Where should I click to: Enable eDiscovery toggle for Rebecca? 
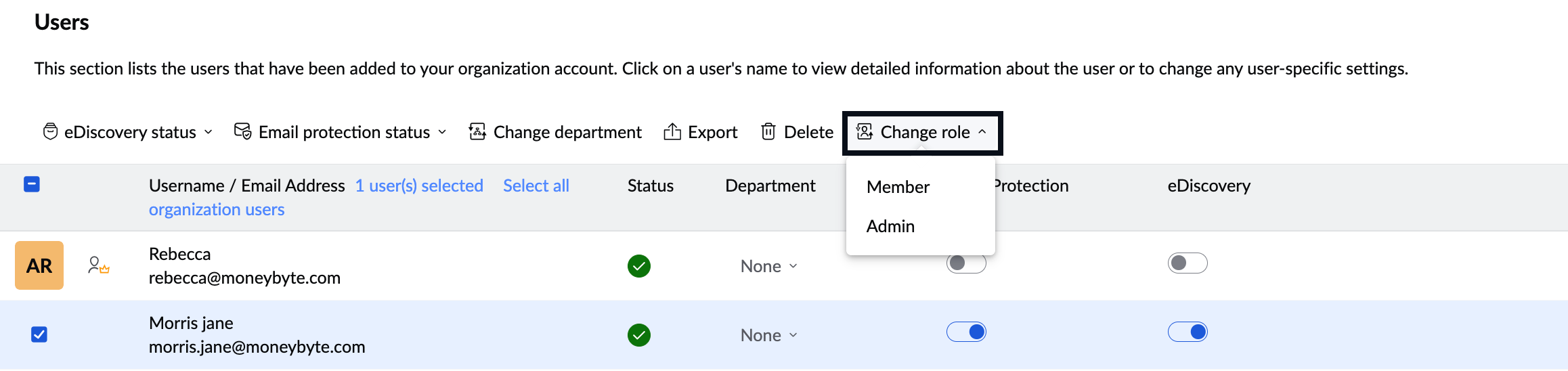pos(1188,263)
